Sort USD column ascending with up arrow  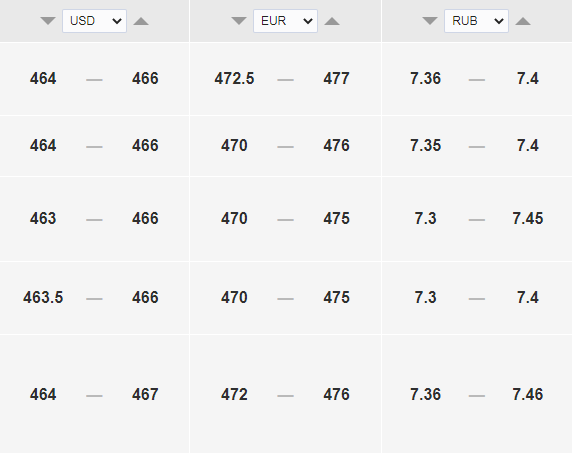(x=141, y=21)
